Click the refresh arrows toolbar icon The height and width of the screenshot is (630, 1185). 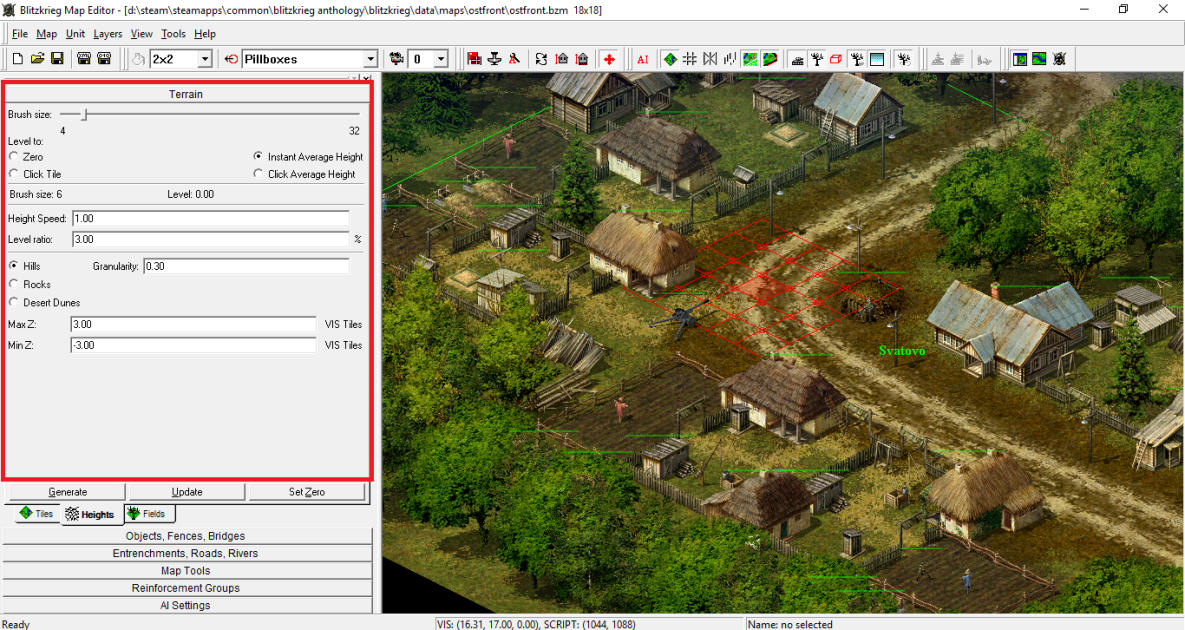click(541, 59)
